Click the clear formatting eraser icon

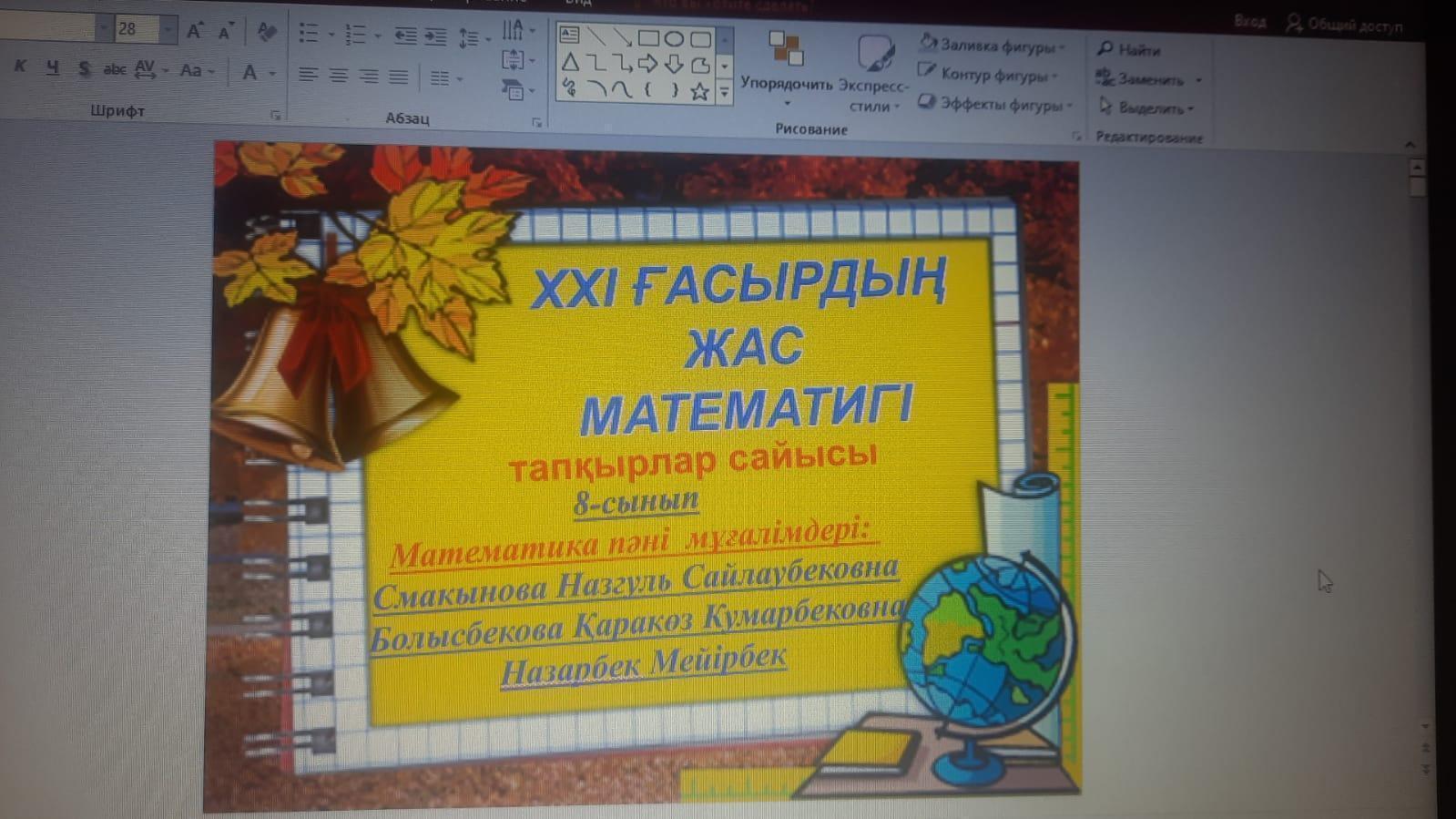point(266,32)
